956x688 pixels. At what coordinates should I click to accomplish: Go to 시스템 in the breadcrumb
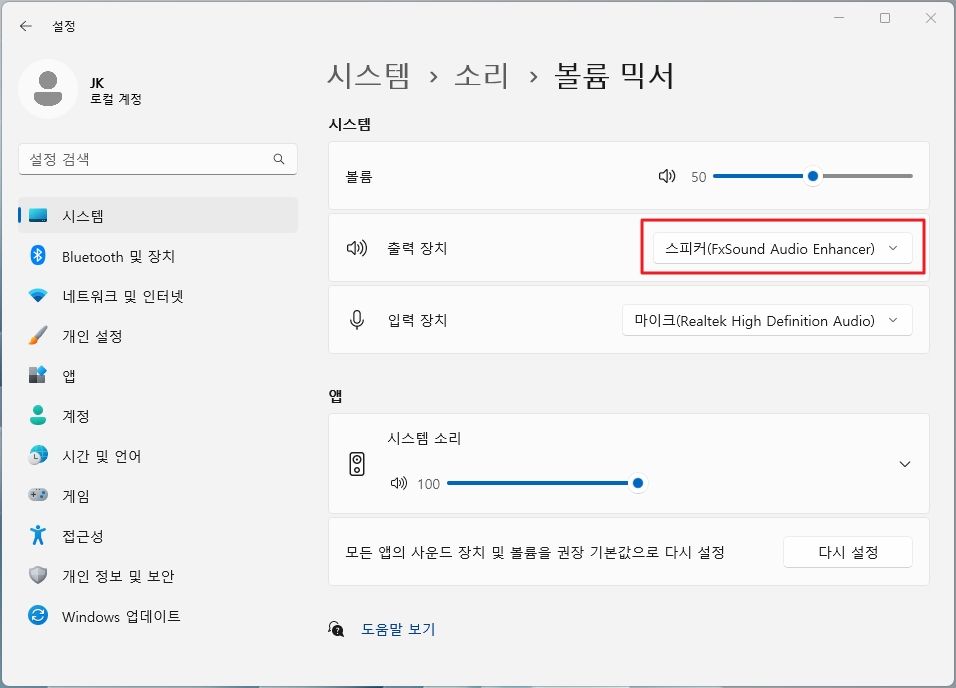click(368, 76)
